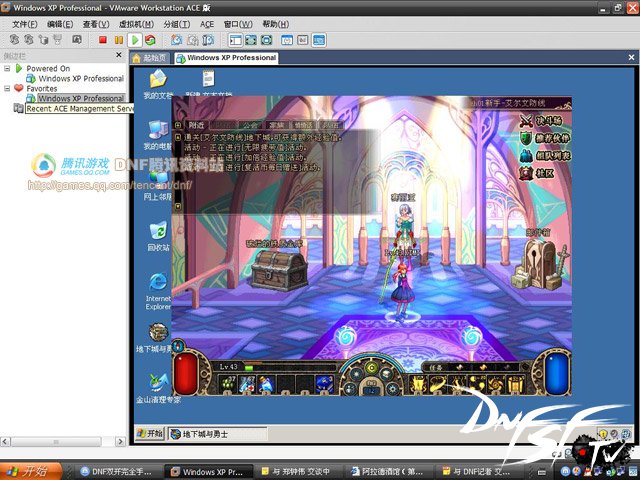Close the sidebar panel with X

point(122,57)
